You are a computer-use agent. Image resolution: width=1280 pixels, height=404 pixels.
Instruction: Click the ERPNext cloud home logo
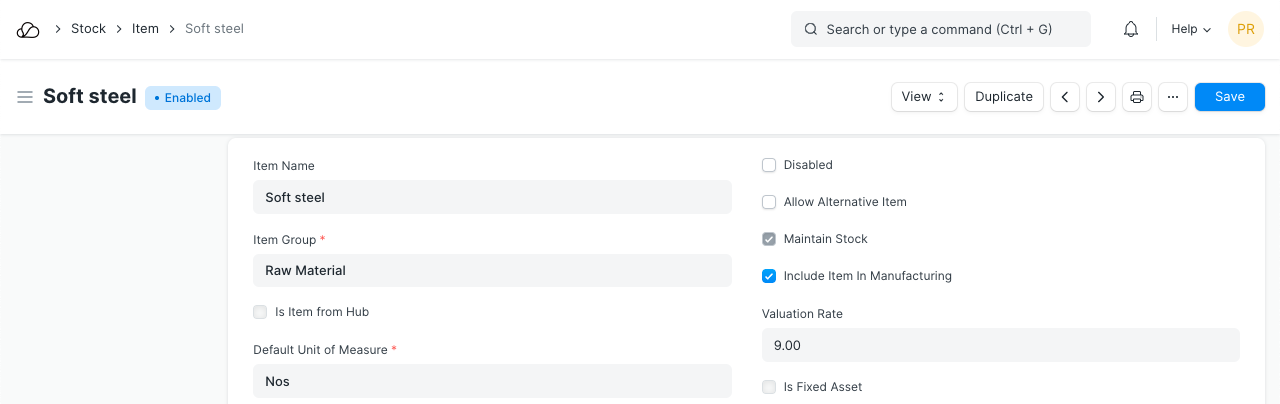click(x=28, y=30)
